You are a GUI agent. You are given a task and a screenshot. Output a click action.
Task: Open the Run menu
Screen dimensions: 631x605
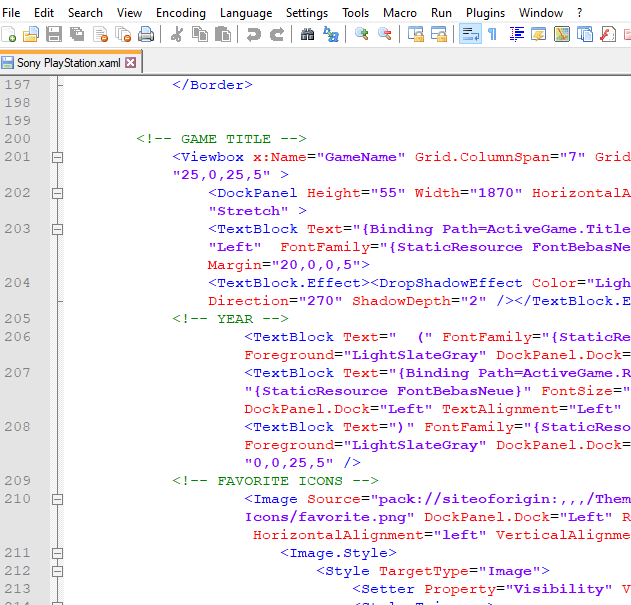(x=441, y=13)
